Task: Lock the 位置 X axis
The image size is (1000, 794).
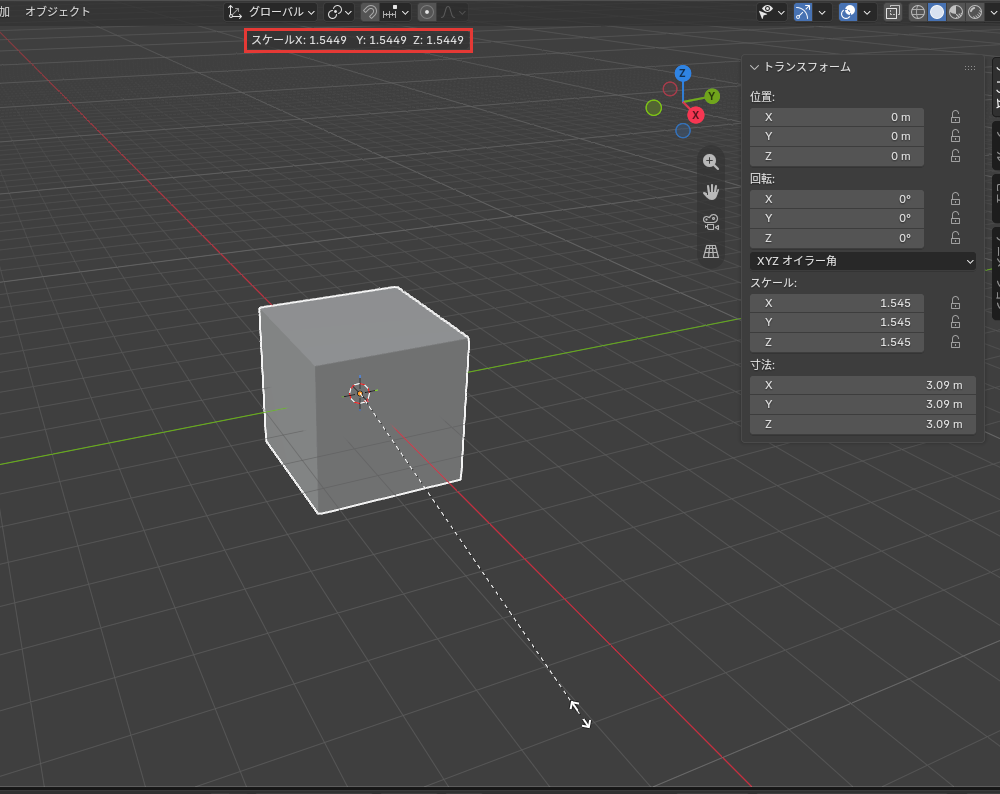Action: point(955,117)
